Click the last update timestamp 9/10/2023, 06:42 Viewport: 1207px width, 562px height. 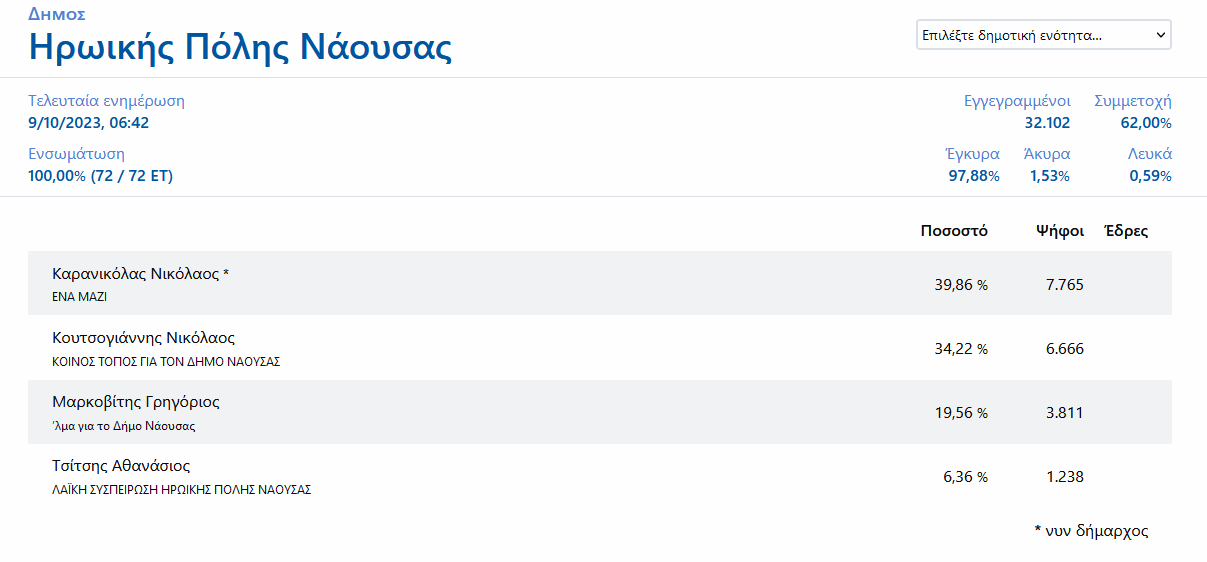pos(89,123)
